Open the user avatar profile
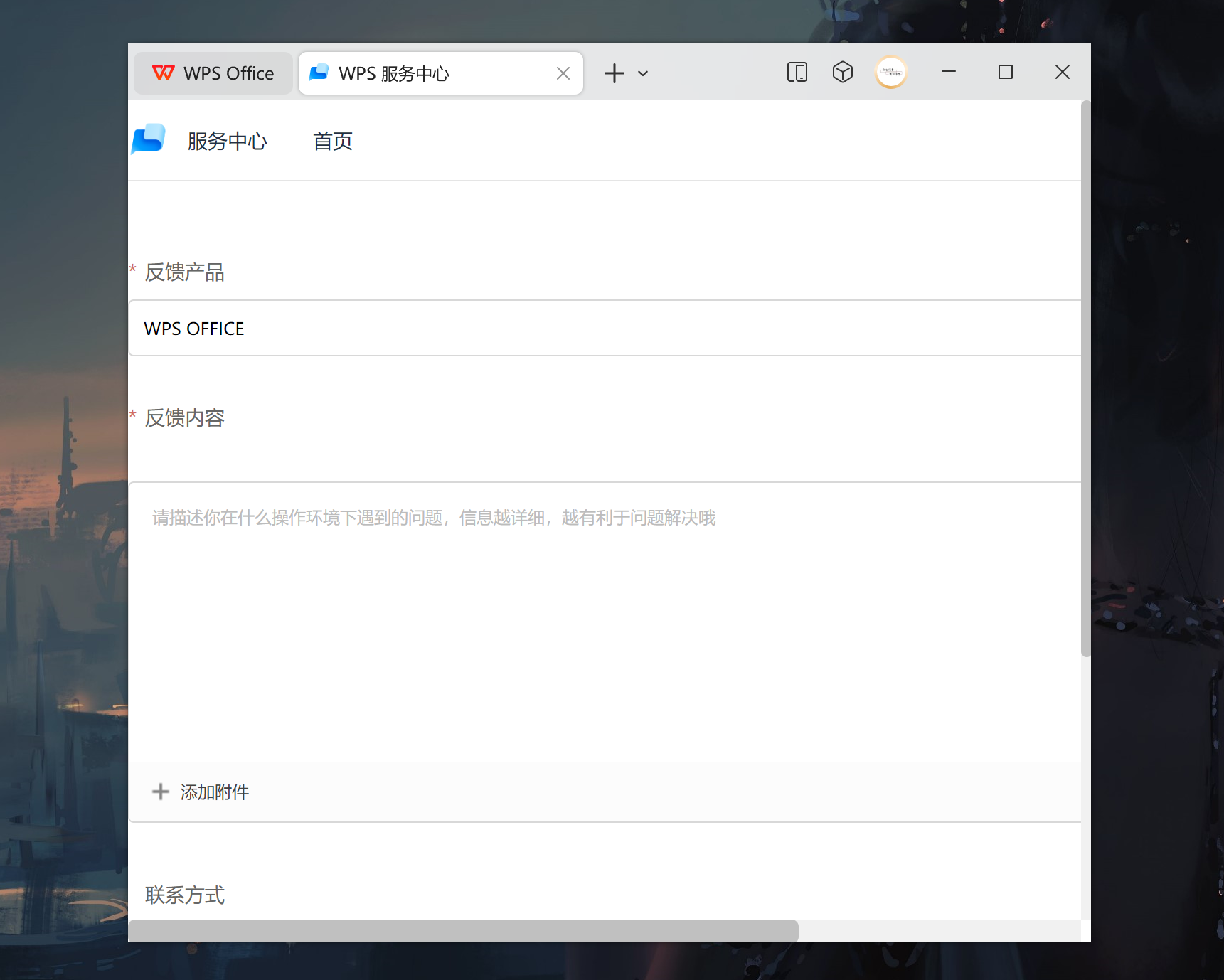1224x980 pixels. (x=891, y=72)
